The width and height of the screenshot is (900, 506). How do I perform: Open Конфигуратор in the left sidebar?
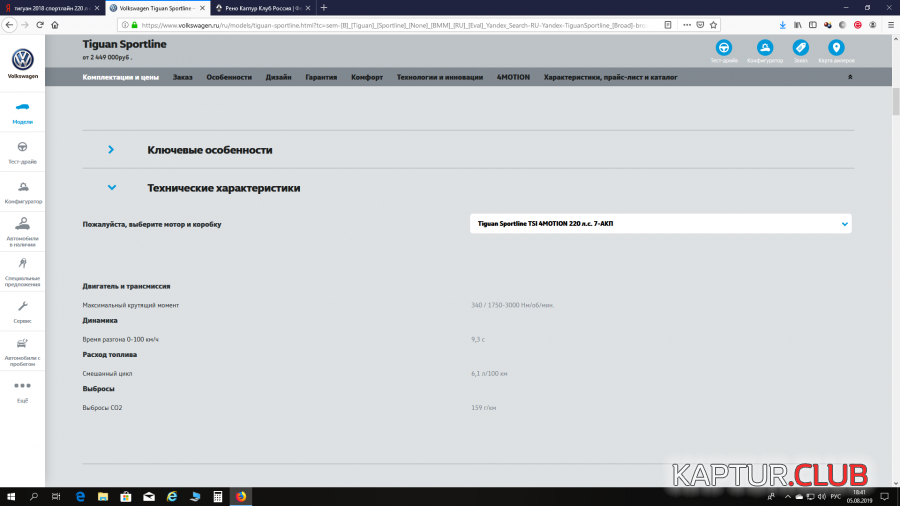pos(22,187)
